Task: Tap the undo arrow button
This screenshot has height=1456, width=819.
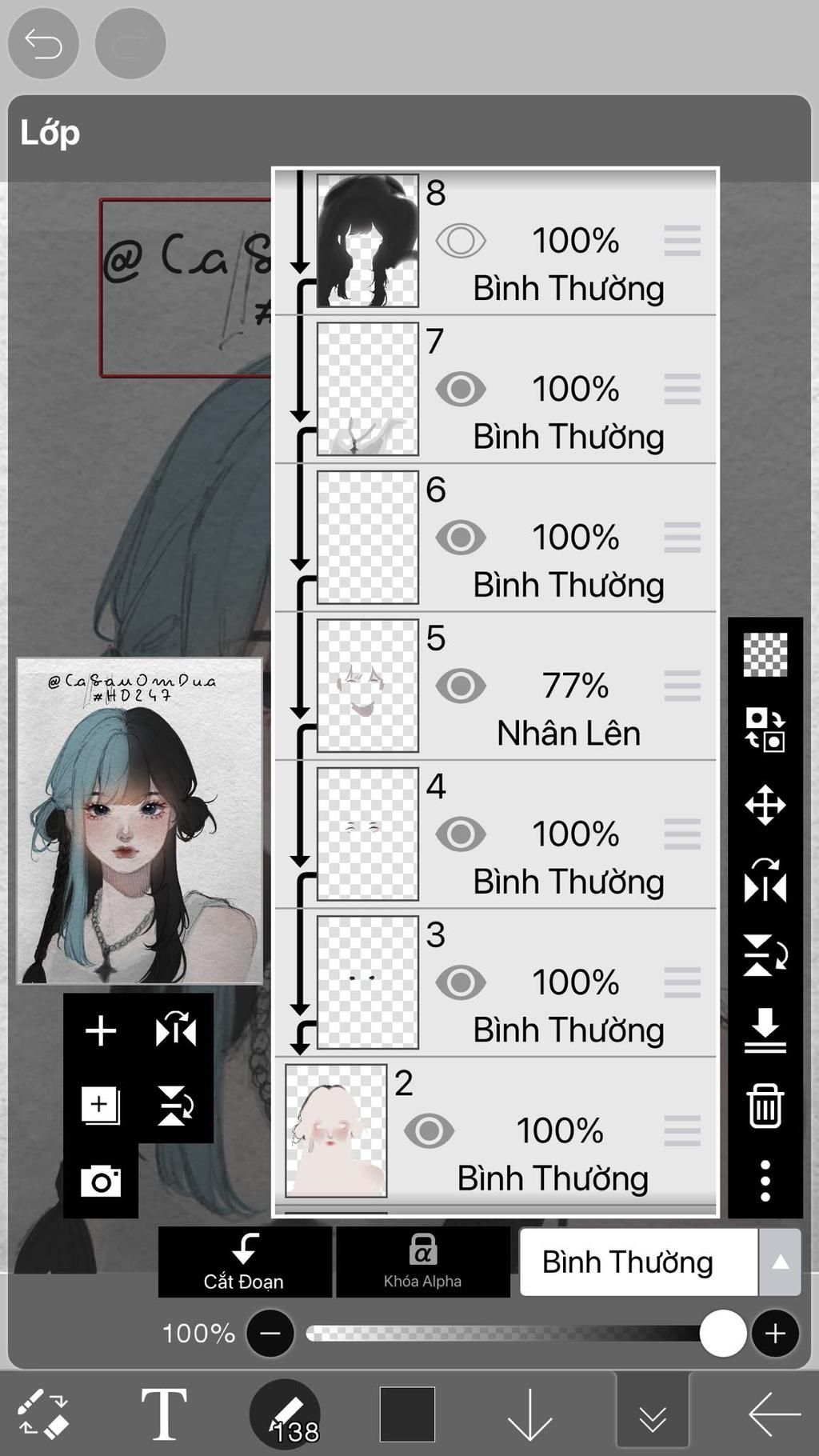Action: (43, 43)
